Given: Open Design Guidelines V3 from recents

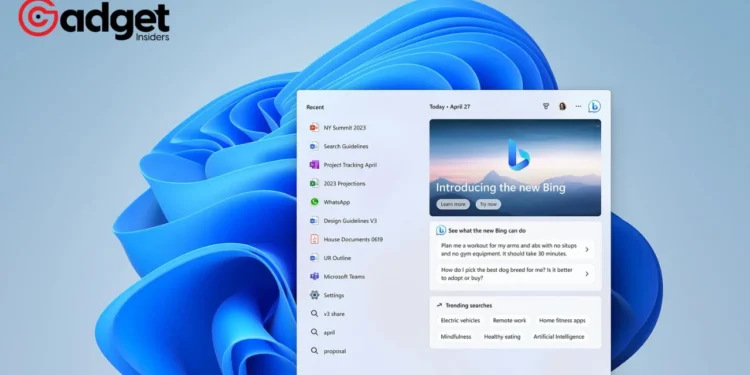Looking at the screenshot, I should click(x=350, y=221).
